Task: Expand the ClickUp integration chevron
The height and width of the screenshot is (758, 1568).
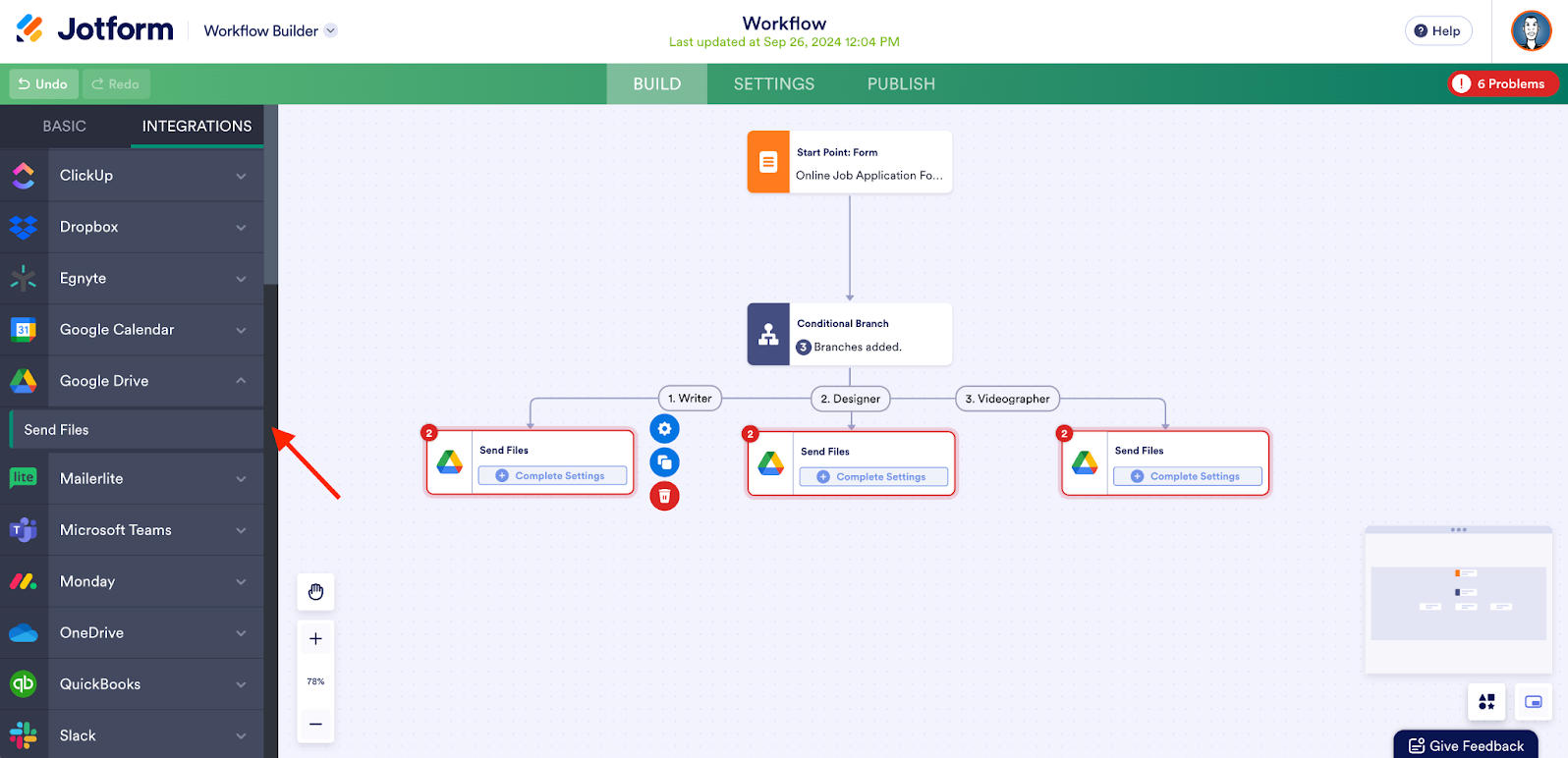Action: pos(241,176)
